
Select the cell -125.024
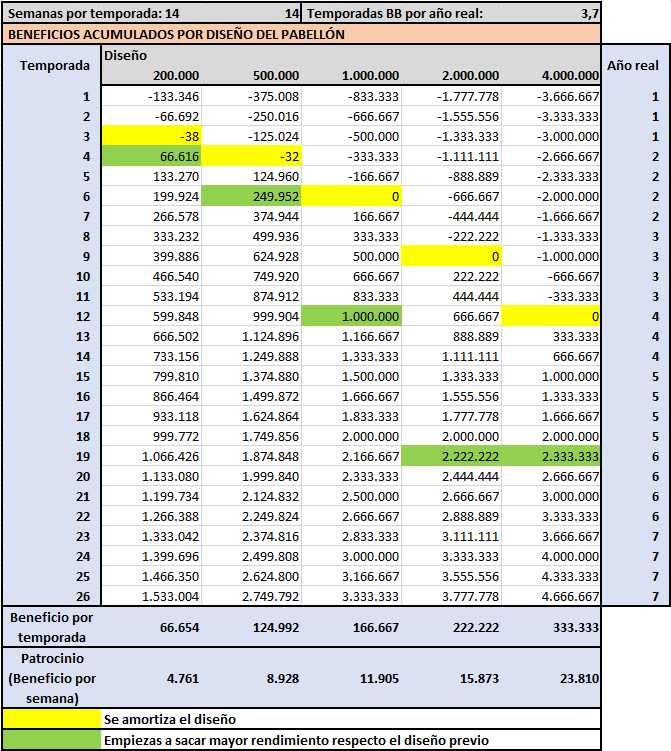(x=252, y=137)
